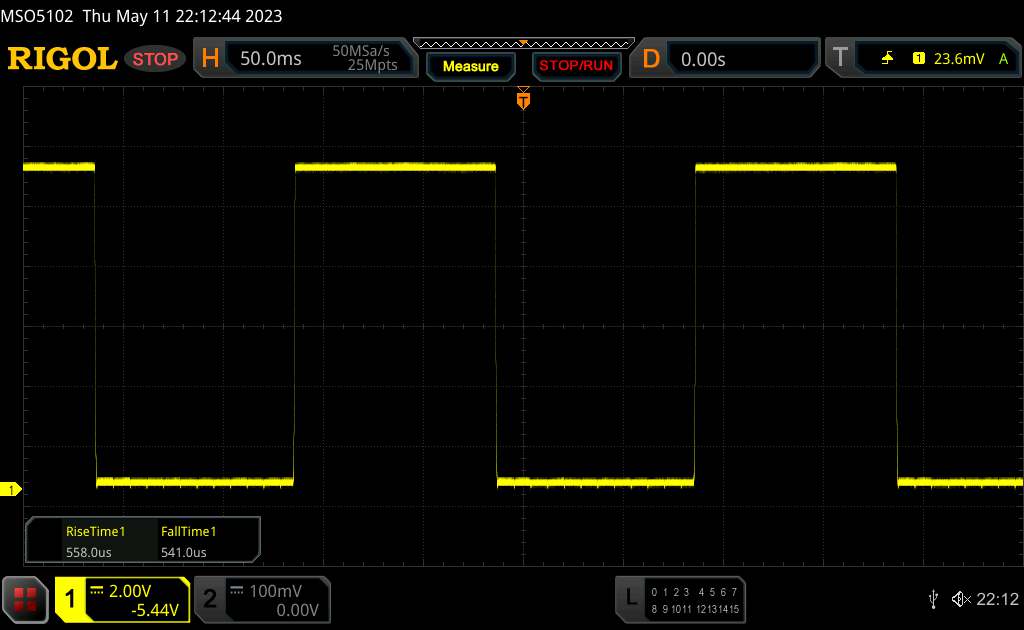Tap trigger source channel 1 badge
The width and height of the screenshot is (1024, 630).
click(918, 59)
